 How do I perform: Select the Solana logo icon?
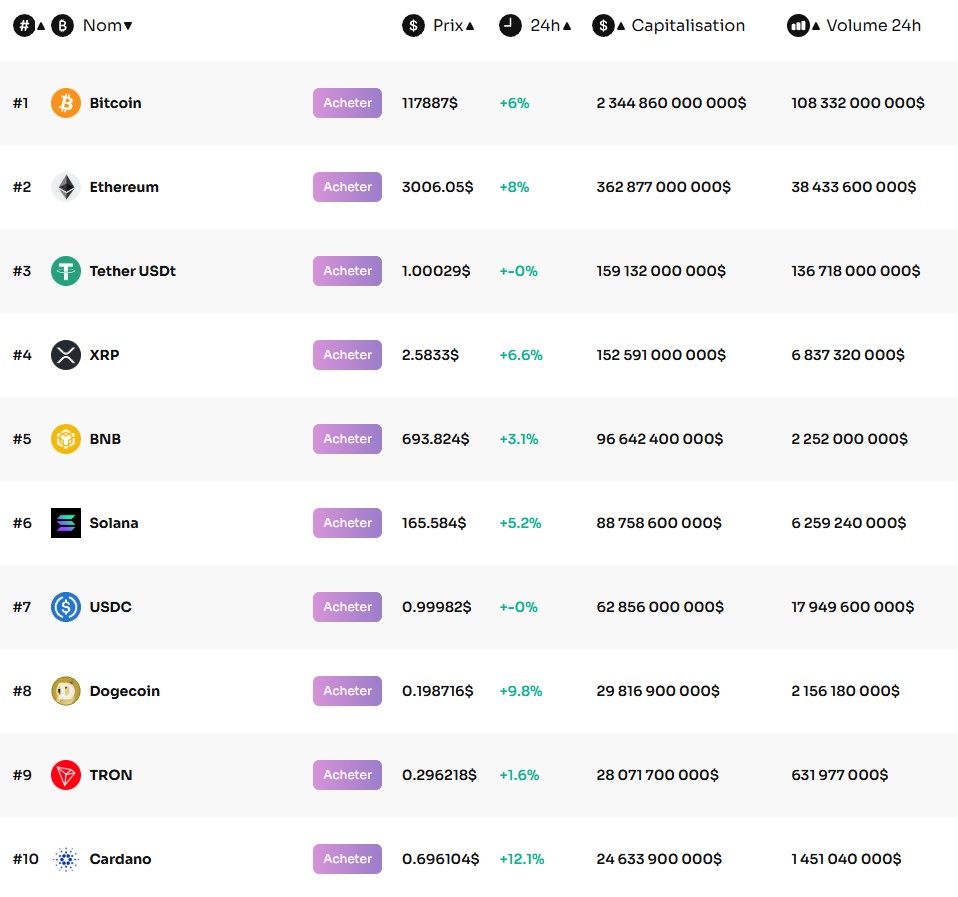(x=66, y=523)
